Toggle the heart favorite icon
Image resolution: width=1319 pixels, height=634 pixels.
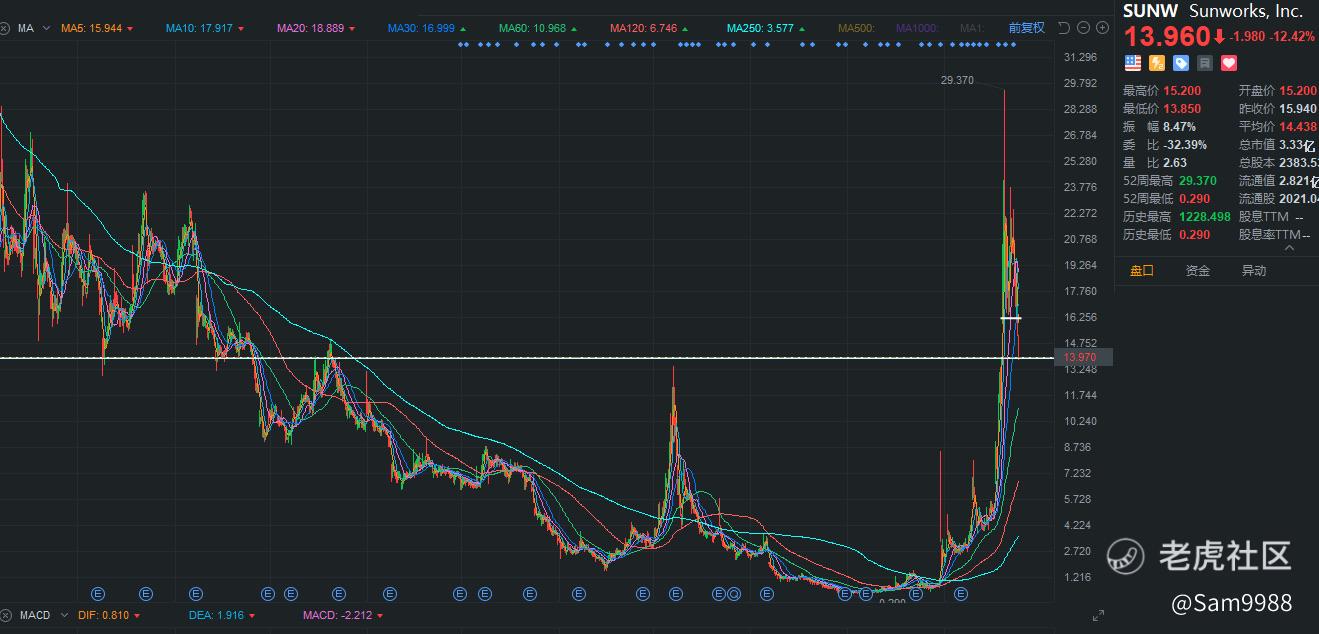(x=1229, y=63)
